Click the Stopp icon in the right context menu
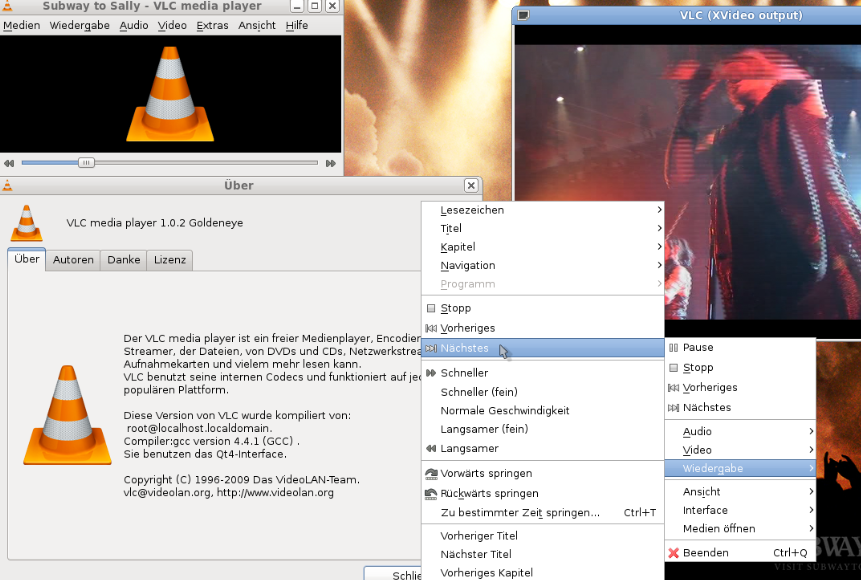This screenshot has height=580, width=861. (x=674, y=367)
